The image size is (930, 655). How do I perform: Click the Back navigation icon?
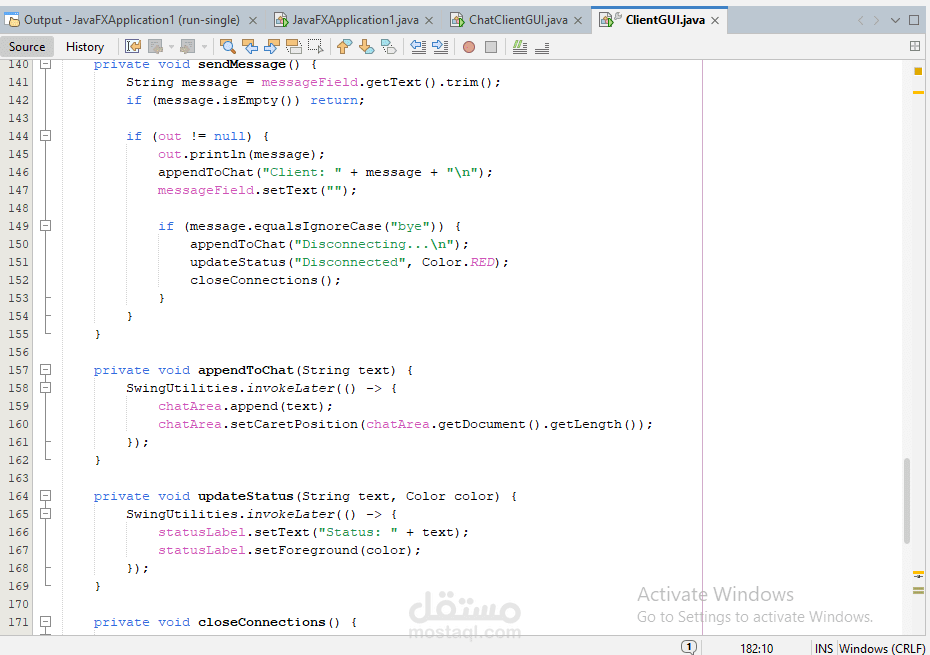coord(155,46)
